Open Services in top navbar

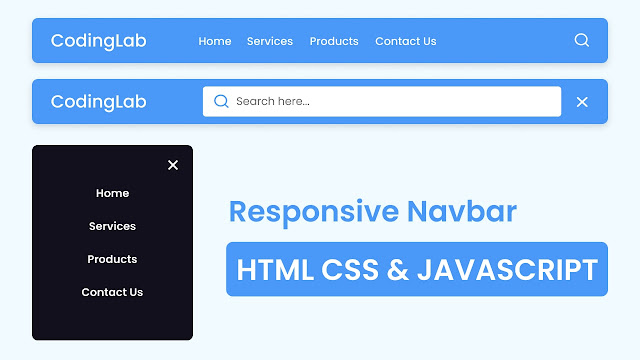(x=270, y=41)
